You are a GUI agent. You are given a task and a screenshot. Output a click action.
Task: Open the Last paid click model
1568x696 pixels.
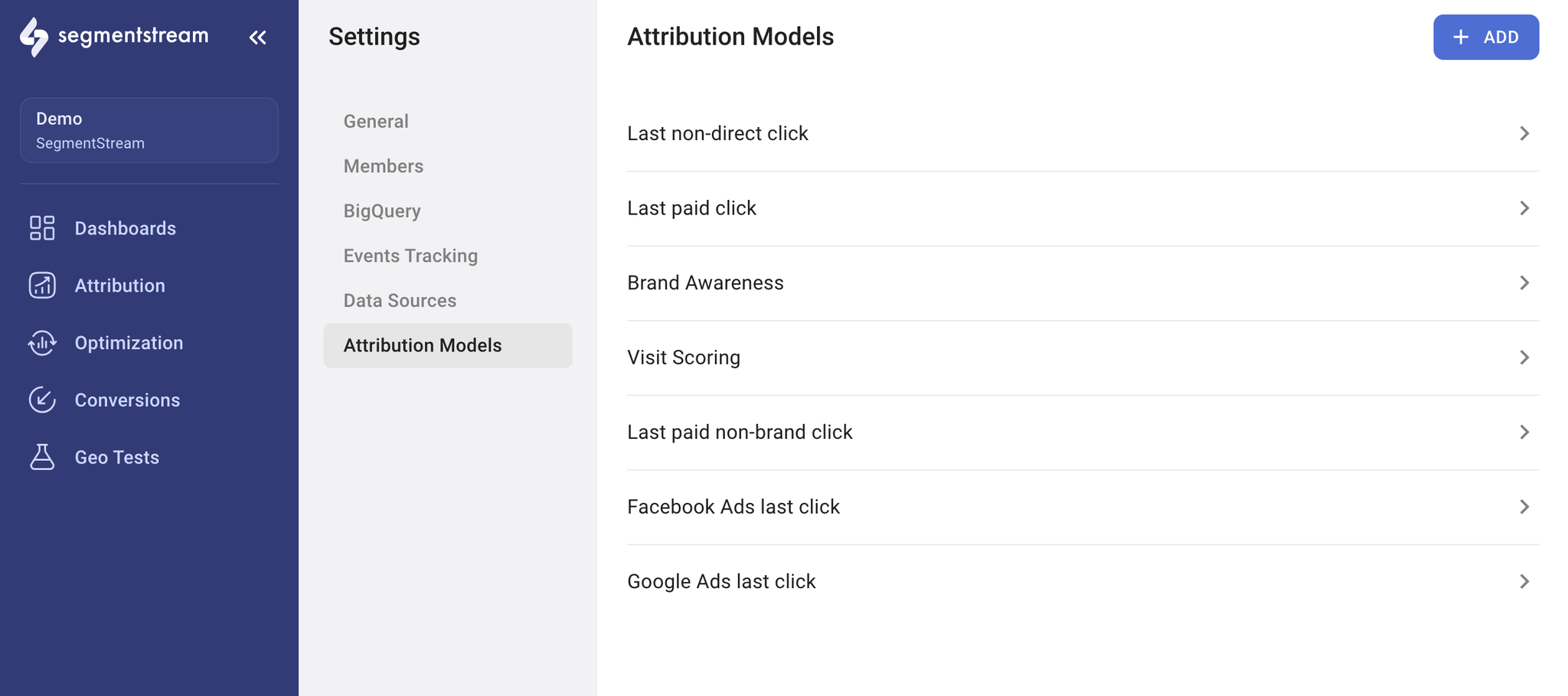click(x=1083, y=208)
